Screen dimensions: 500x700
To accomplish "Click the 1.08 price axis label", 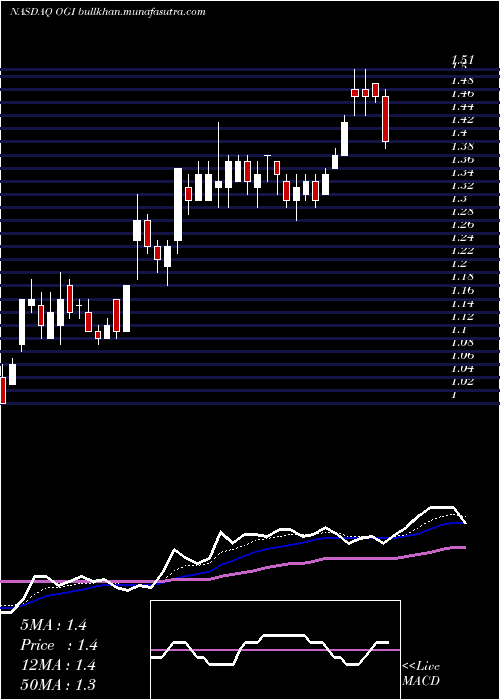I will pos(462,343).
